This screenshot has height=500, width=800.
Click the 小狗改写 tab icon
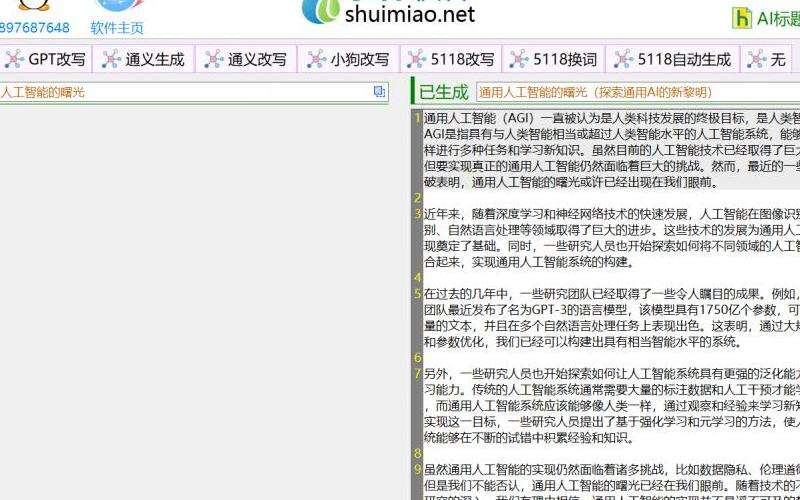click(x=316, y=59)
